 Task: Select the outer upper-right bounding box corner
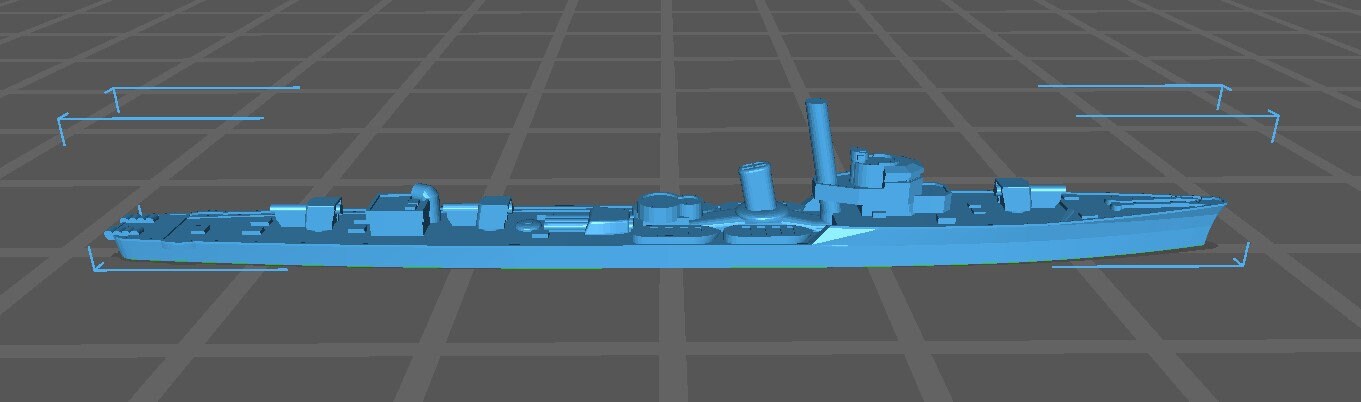(1275, 118)
